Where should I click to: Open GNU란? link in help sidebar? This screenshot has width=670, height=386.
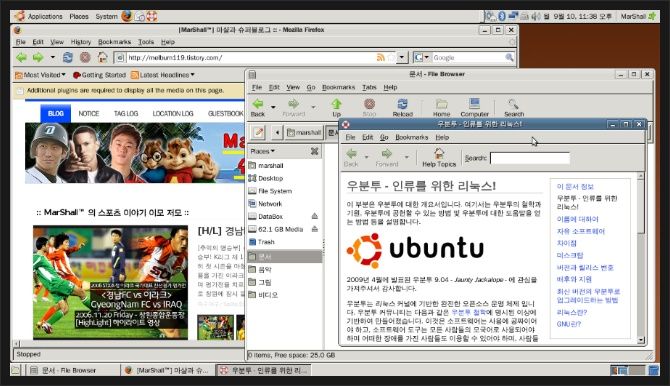pyautogui.click(x=568, y=324)
